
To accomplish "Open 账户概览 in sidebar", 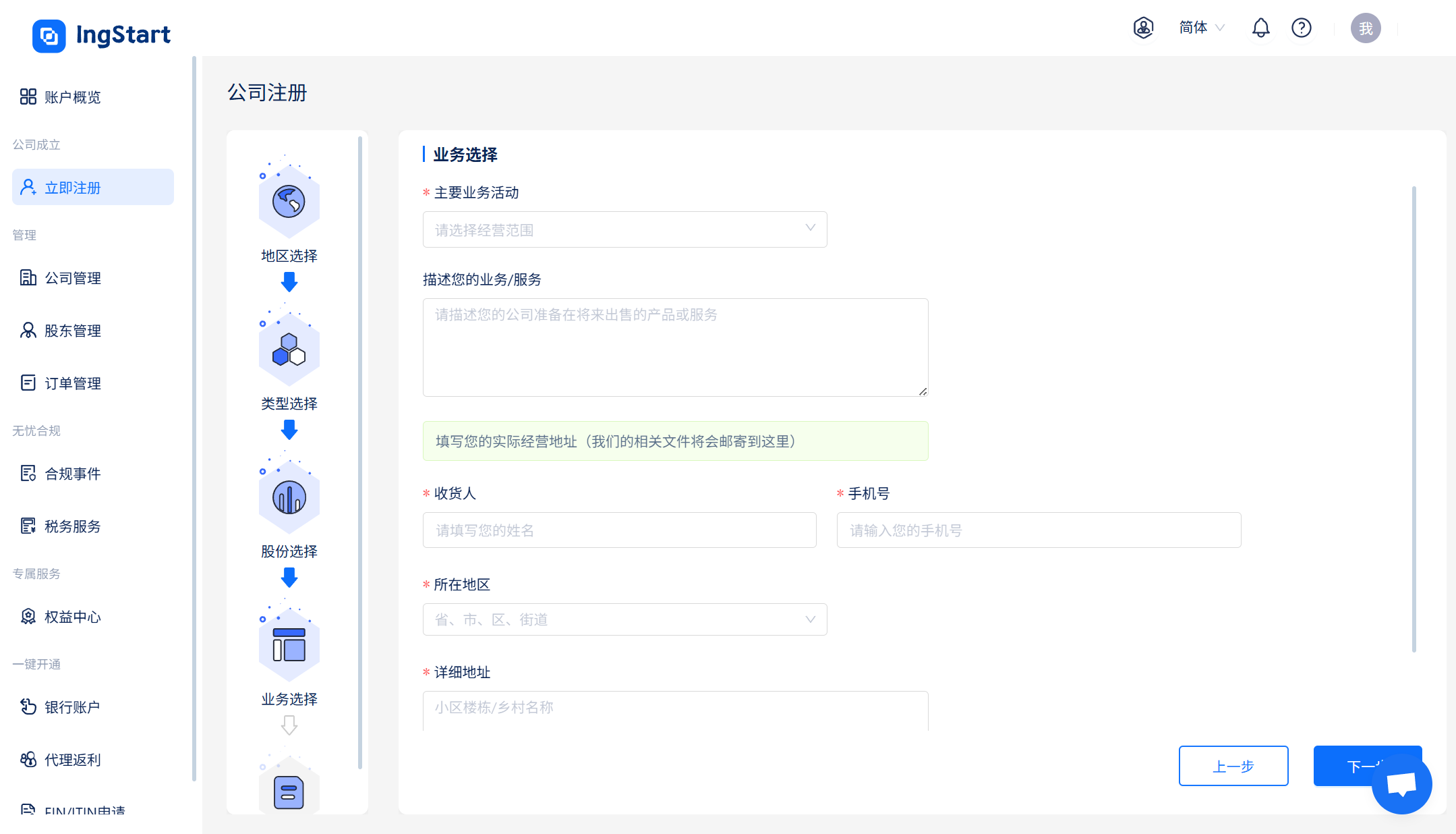I will 72,97.
